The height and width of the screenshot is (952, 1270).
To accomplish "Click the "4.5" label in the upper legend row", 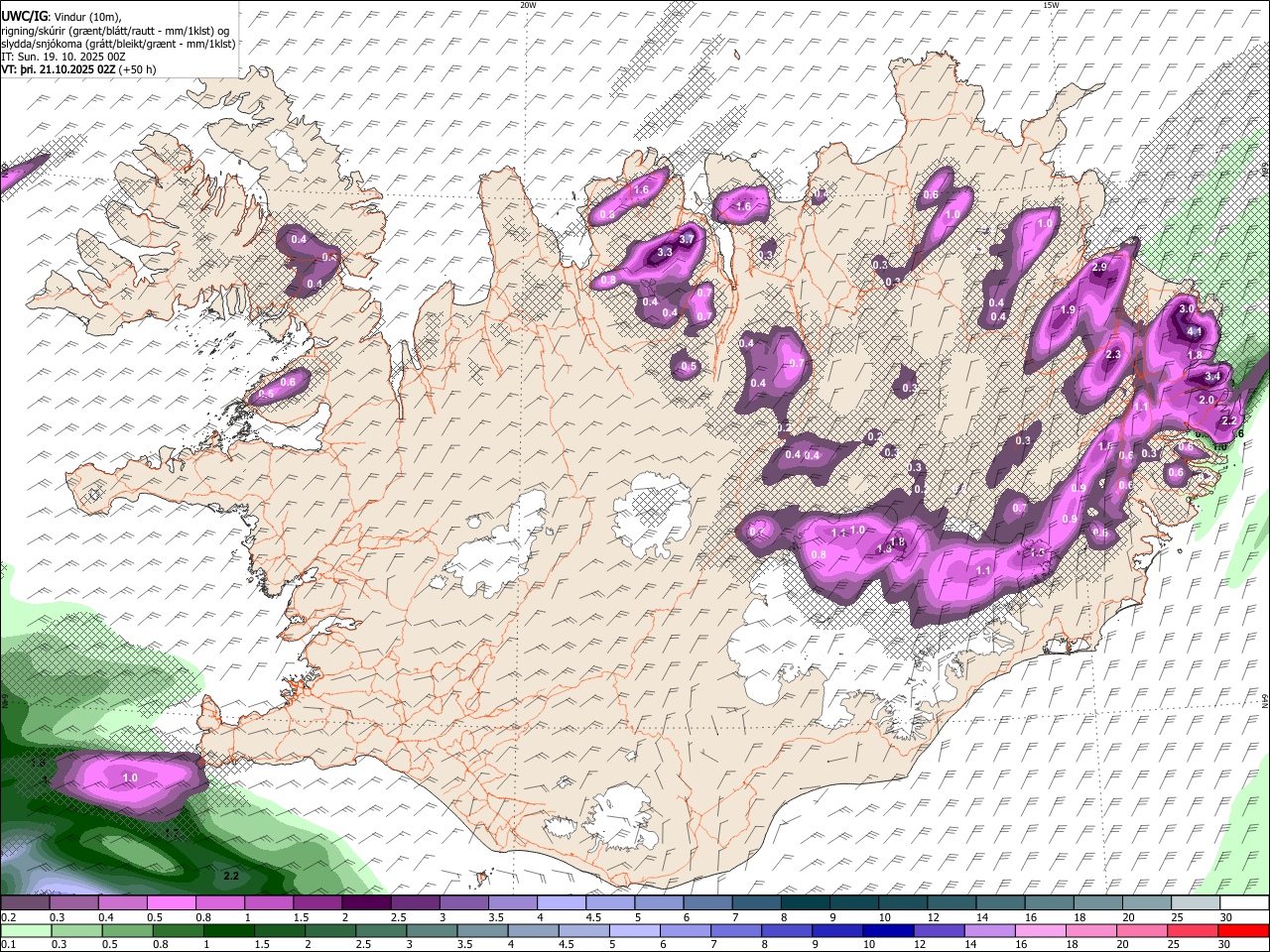I will point(592,917).
